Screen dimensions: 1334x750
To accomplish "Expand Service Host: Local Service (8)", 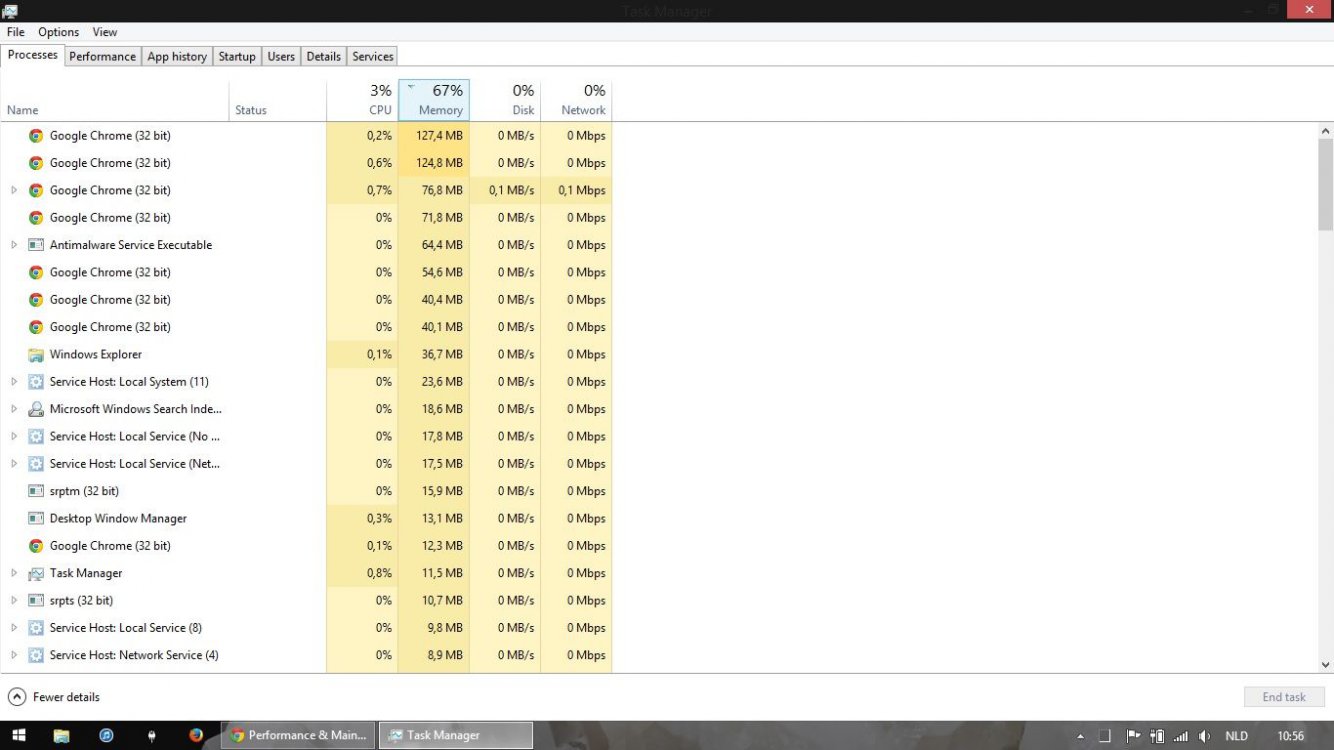I will [x=14, y=628].
